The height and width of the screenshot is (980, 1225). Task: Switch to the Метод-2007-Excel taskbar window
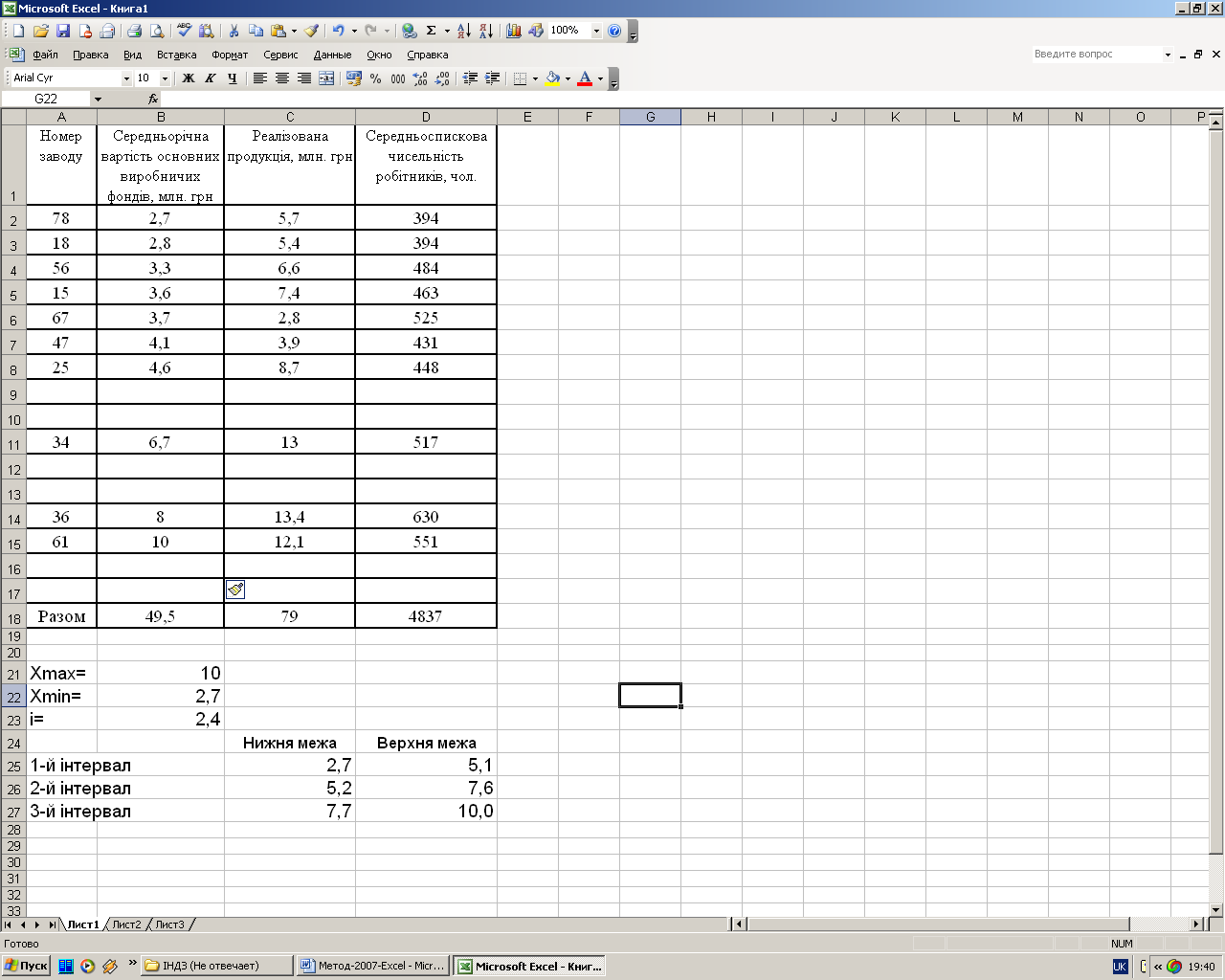(x=372, y=966)
